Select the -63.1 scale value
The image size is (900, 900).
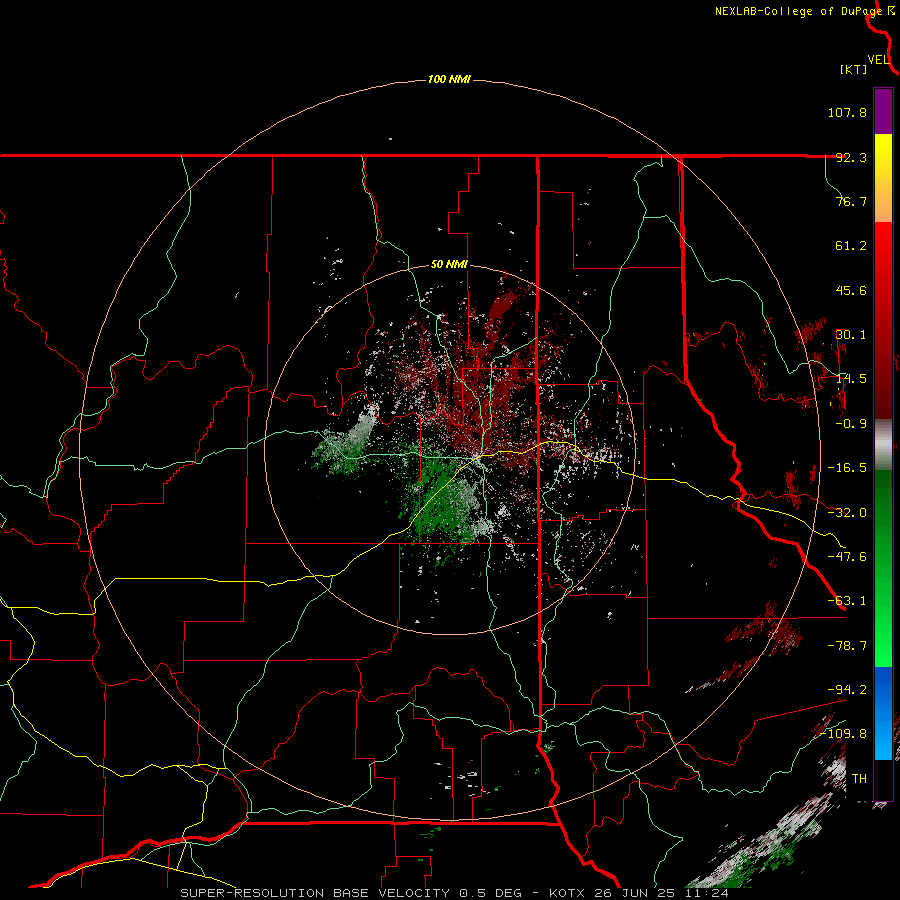coord(847,601)
